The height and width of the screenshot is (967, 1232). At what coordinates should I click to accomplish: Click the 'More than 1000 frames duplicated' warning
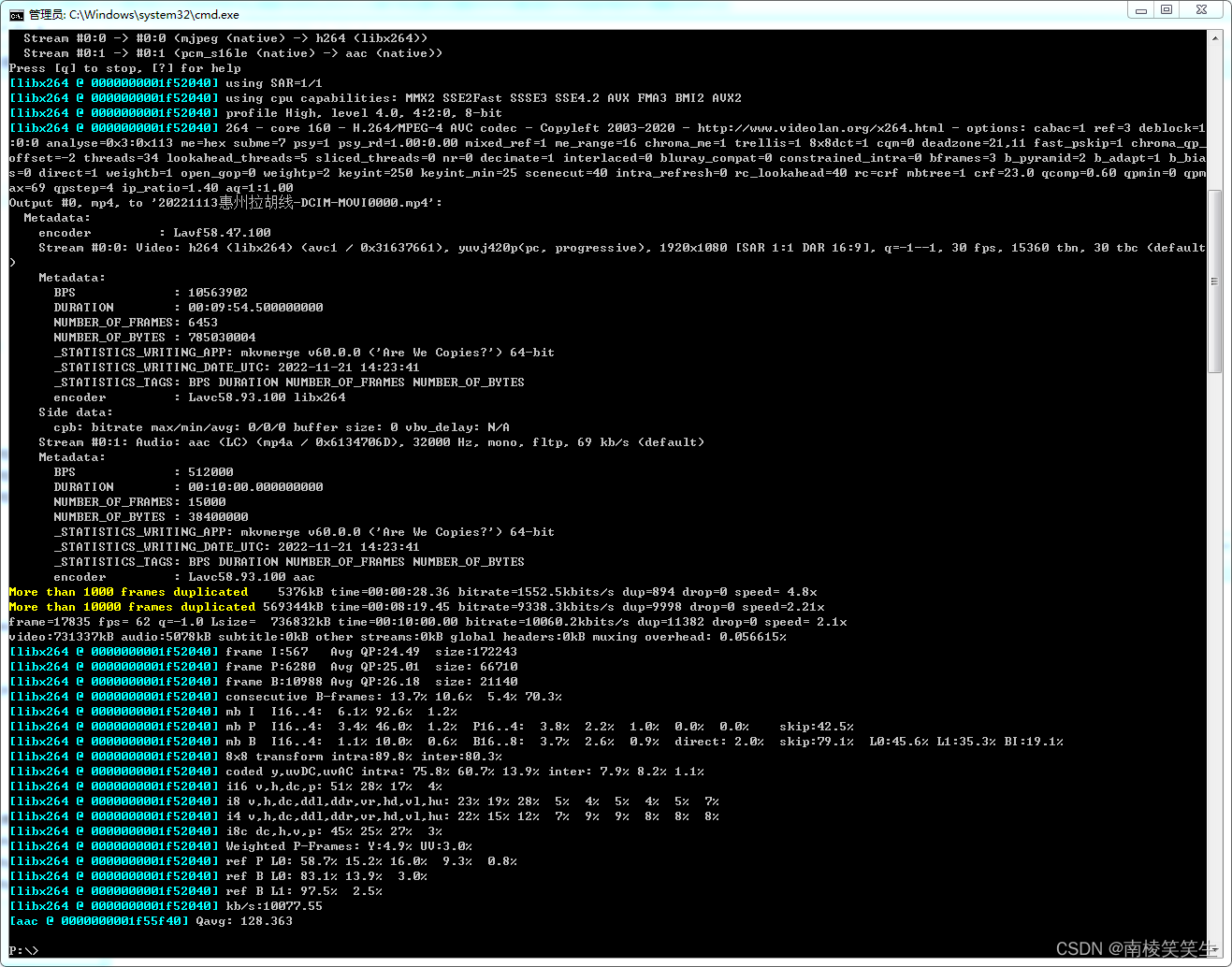click(x=128, y=592)
